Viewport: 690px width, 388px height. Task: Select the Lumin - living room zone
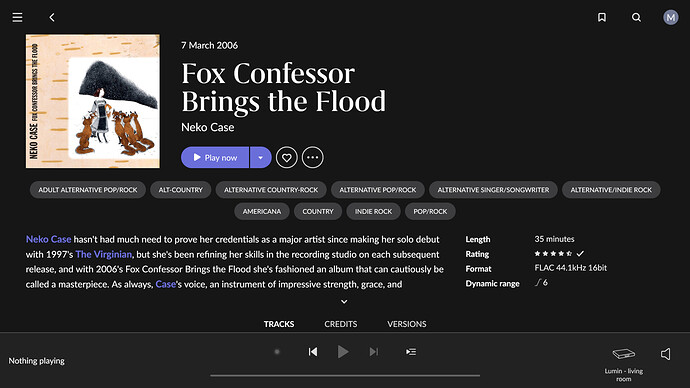pos(624,364)
